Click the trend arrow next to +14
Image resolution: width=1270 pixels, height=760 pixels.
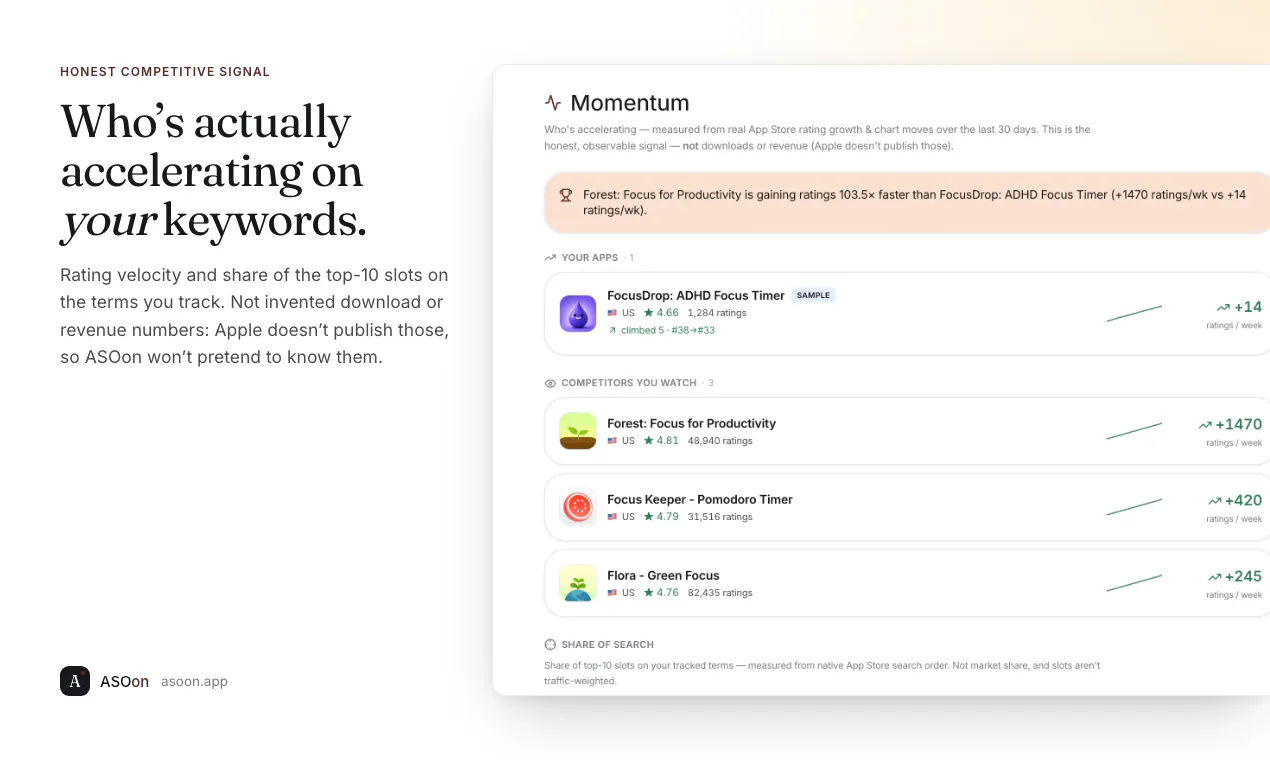1223,308
